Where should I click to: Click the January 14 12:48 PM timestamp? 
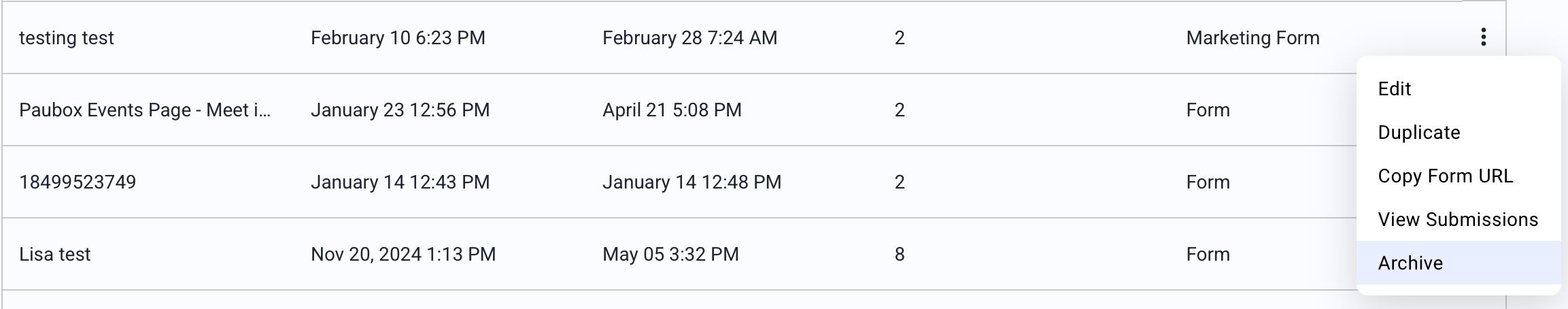pyautogui.click(x=692, y=182)
